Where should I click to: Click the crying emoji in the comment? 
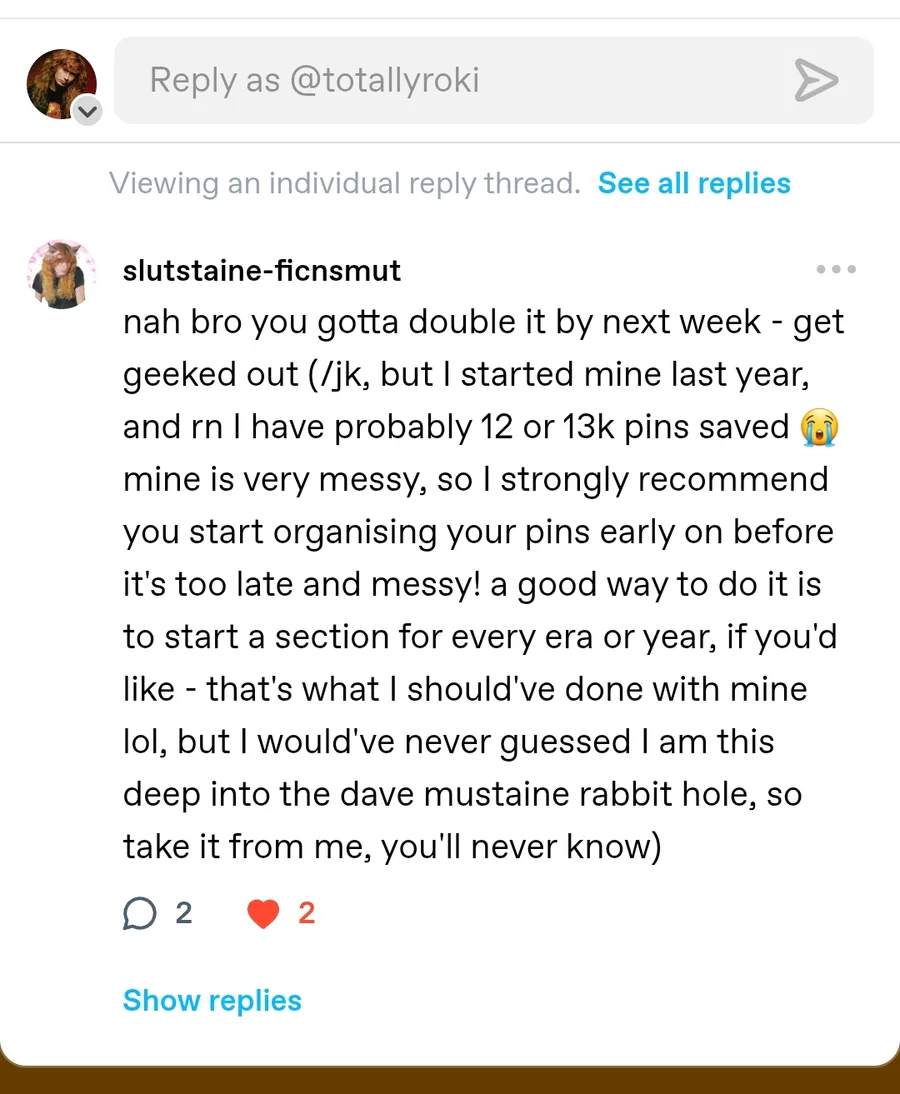pyautogui.click(x=820, y=427)
